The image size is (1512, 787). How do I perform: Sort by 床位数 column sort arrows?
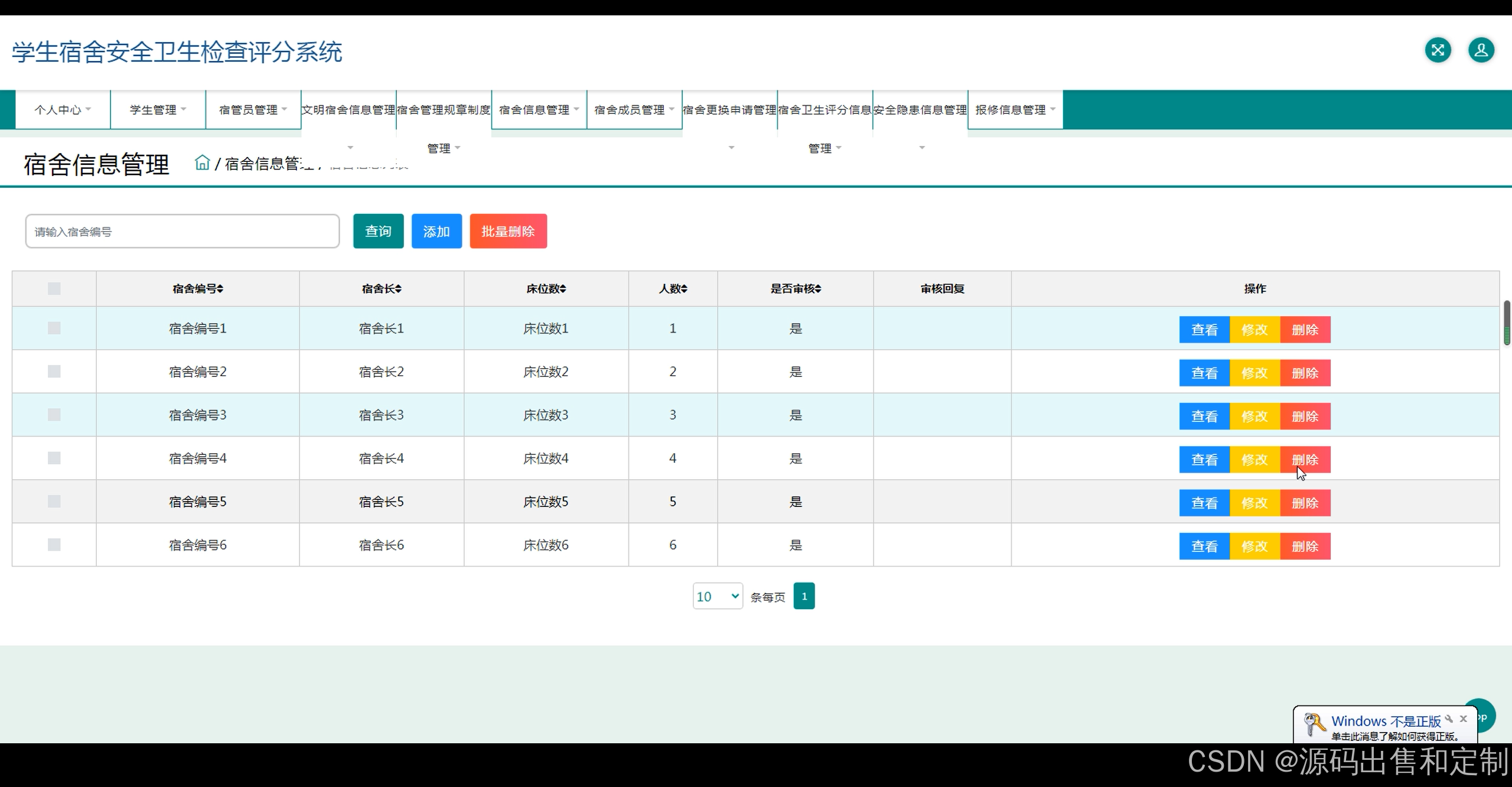pyautogui.click(x=563, y=289)
